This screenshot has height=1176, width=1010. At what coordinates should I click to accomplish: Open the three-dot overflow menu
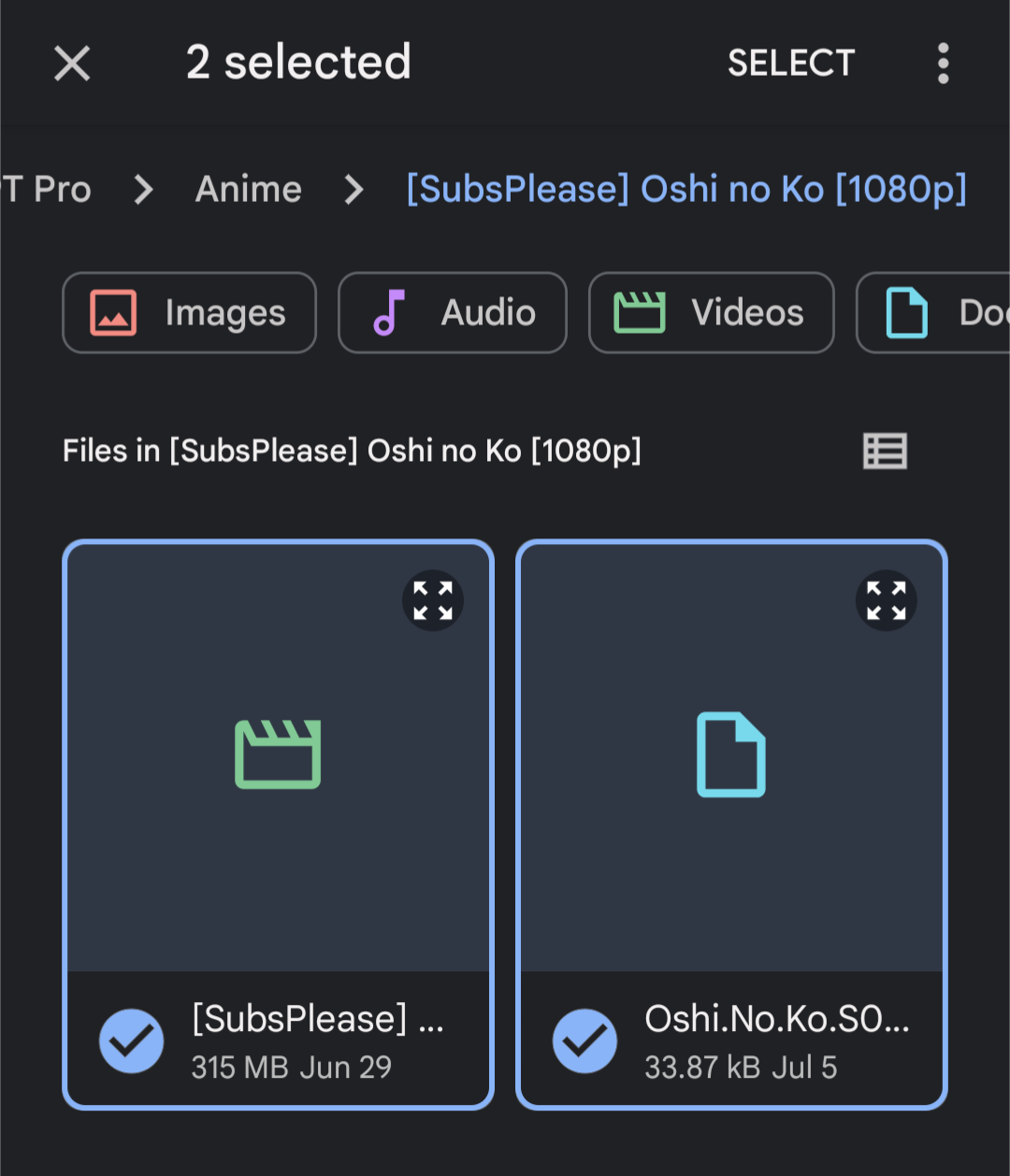point(943,63)
